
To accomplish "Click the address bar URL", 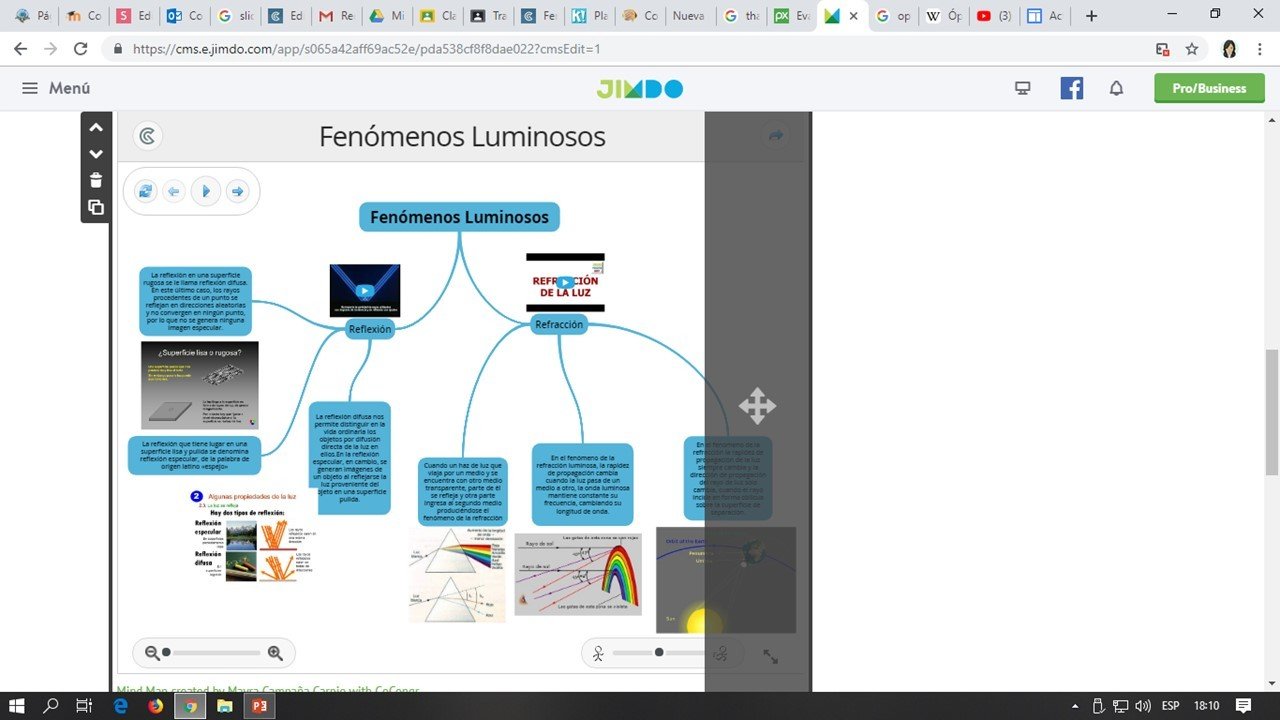I will (x=366, y=48).
